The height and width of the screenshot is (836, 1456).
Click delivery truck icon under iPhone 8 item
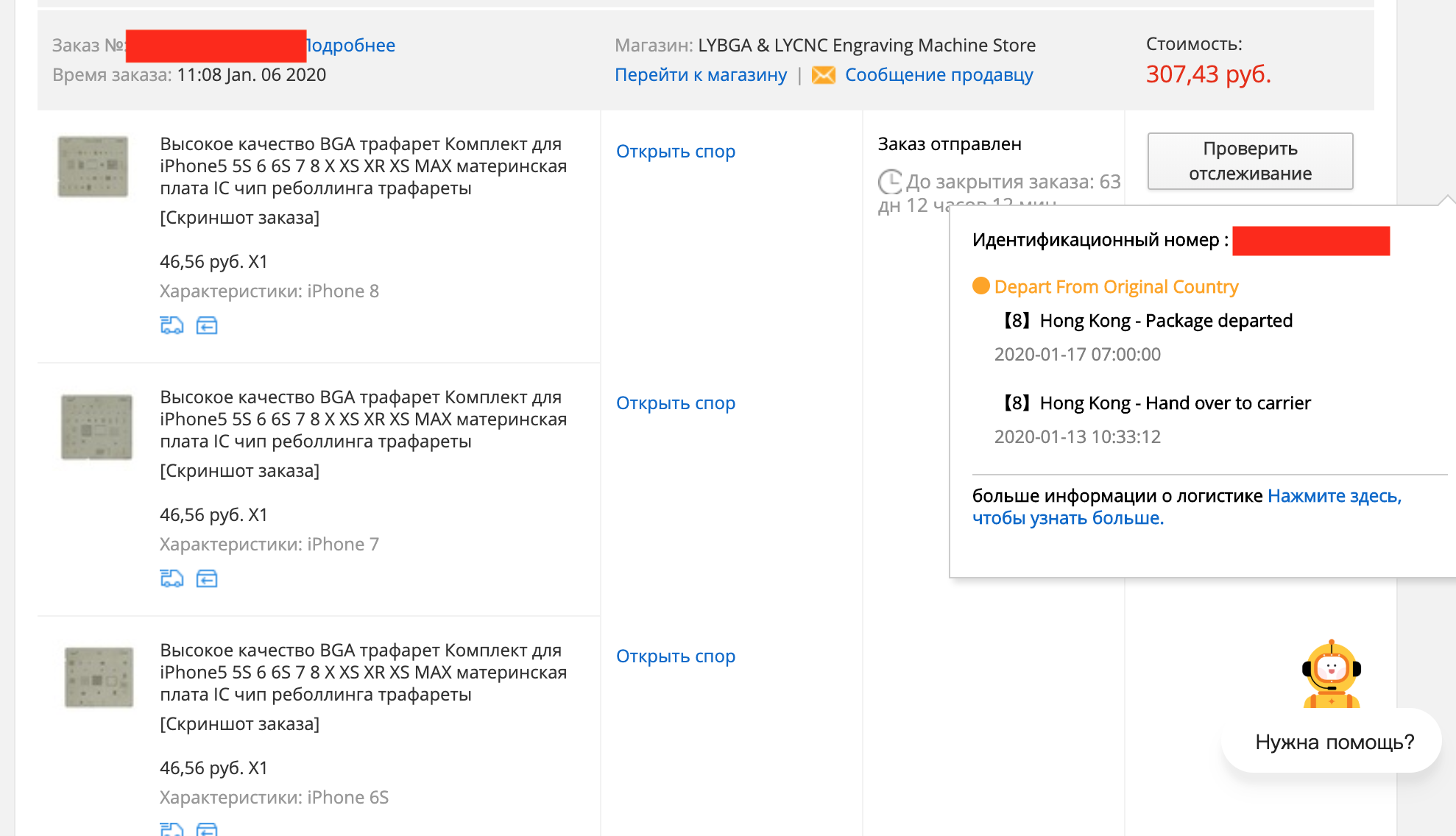pos(172,325)
